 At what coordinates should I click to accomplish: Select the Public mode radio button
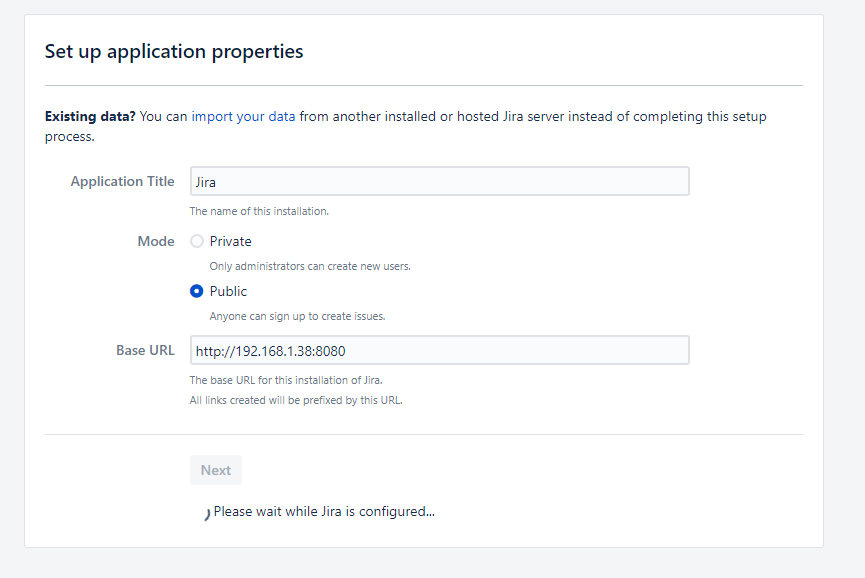(x=196, y=291)
